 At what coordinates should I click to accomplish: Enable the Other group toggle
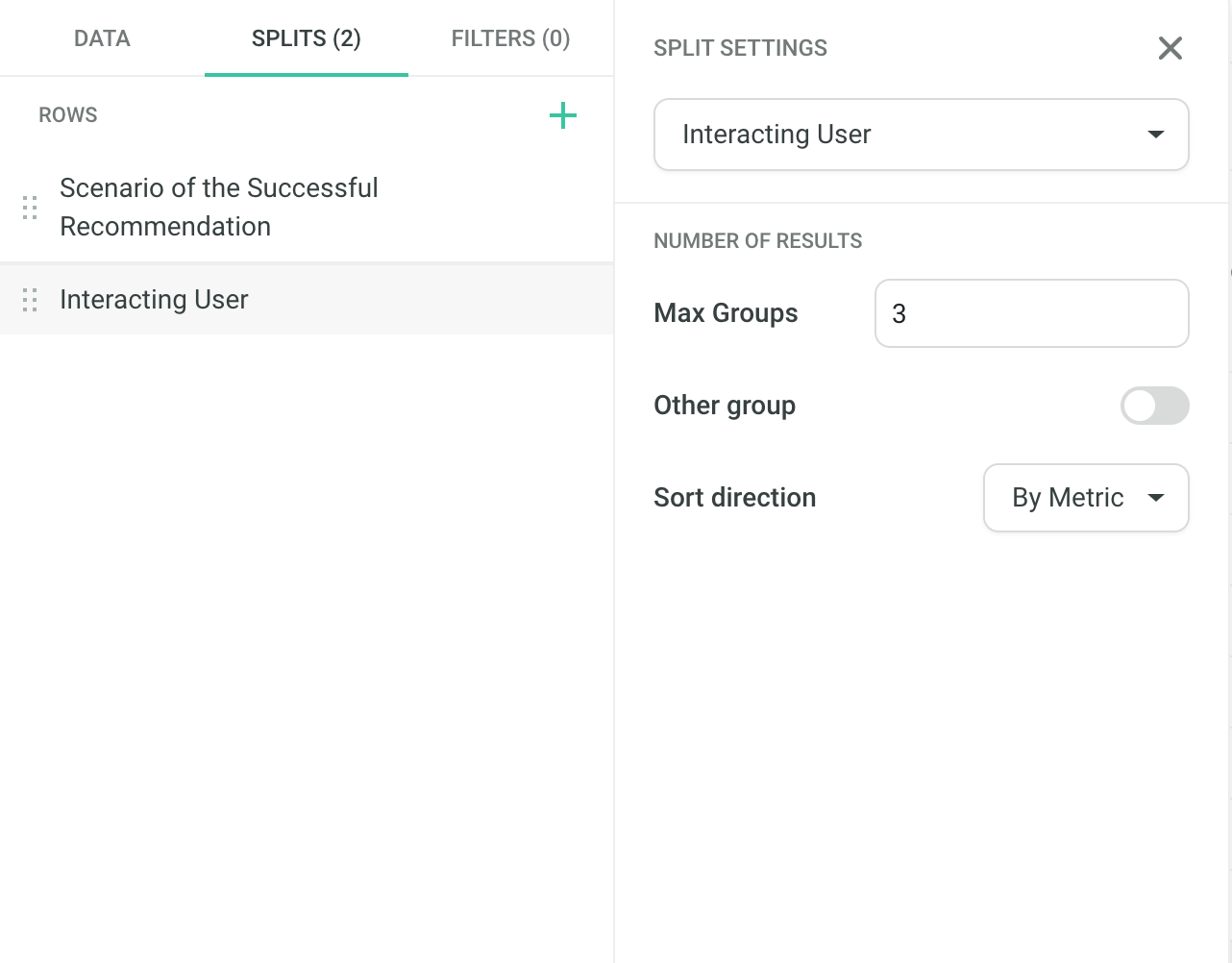(1154, 406)
